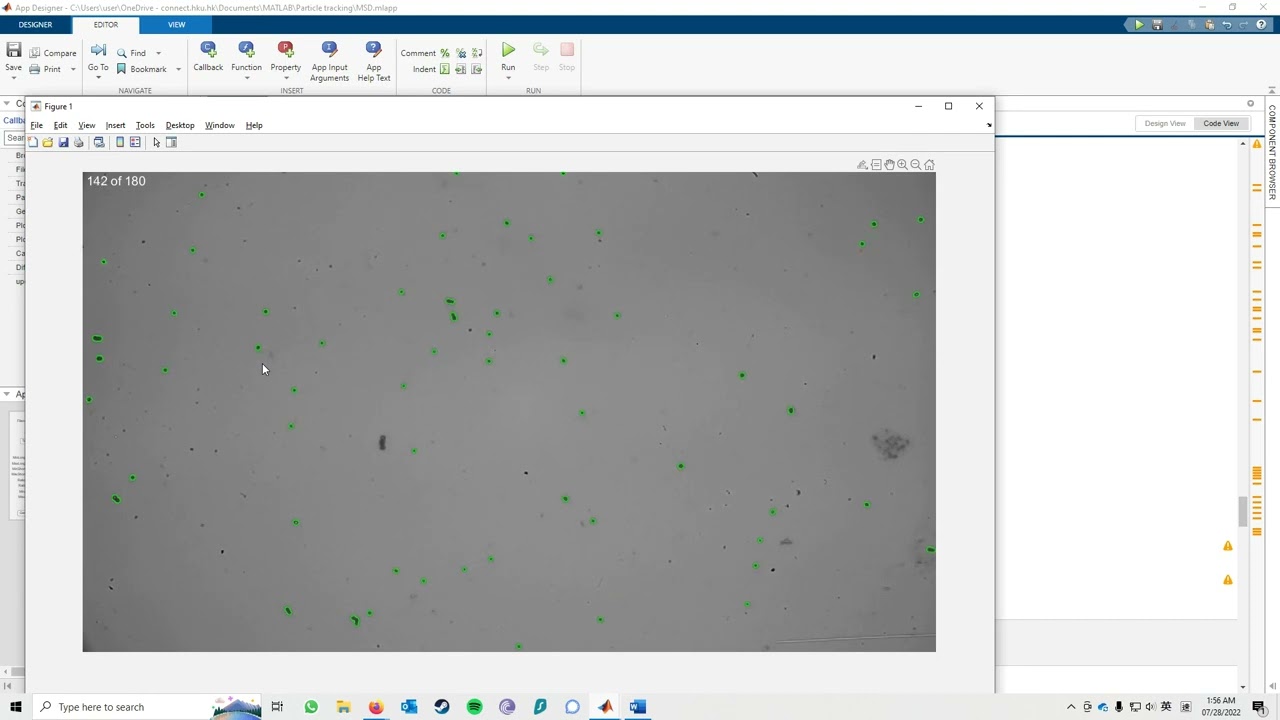Open the Function dropdown arrow
This screenshot has width=1280, height=720.
tap(246, 78)
